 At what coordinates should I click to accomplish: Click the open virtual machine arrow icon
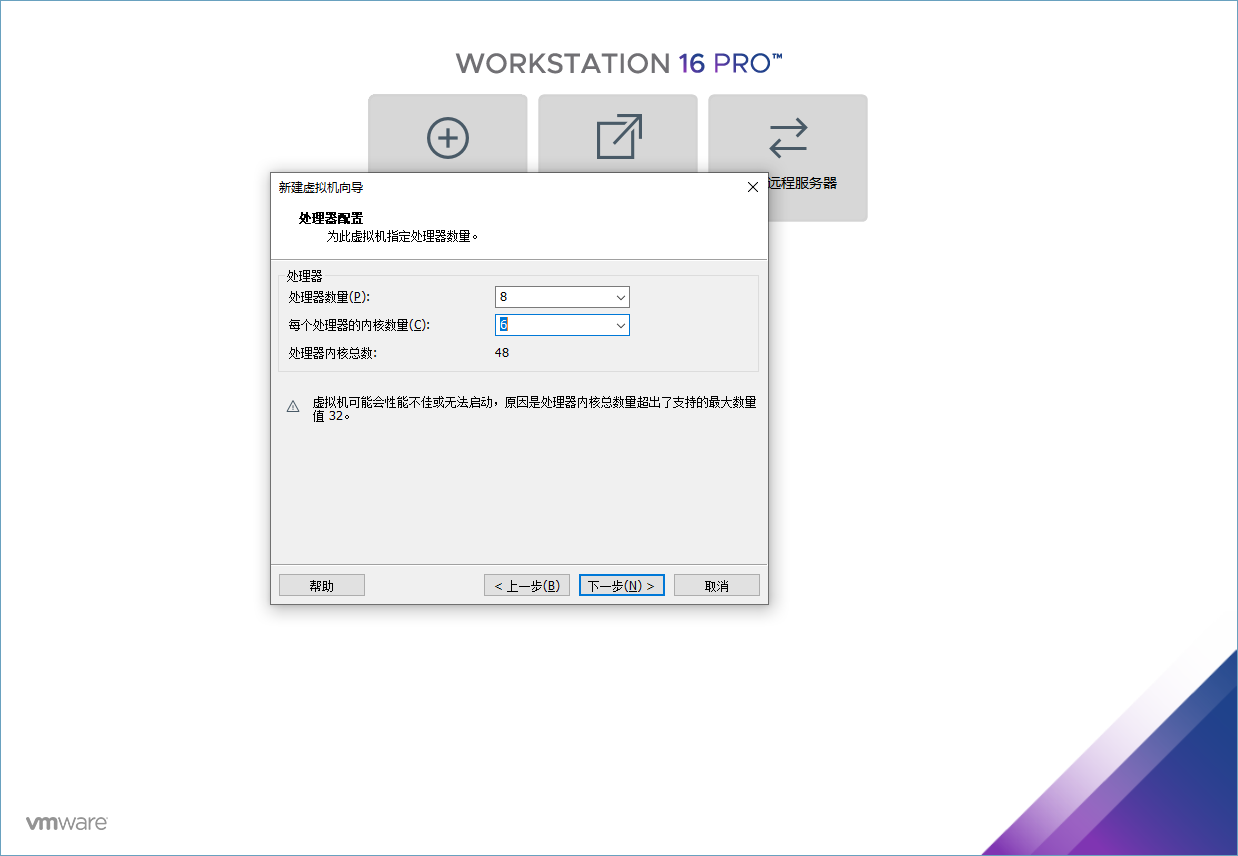[619, 136]
